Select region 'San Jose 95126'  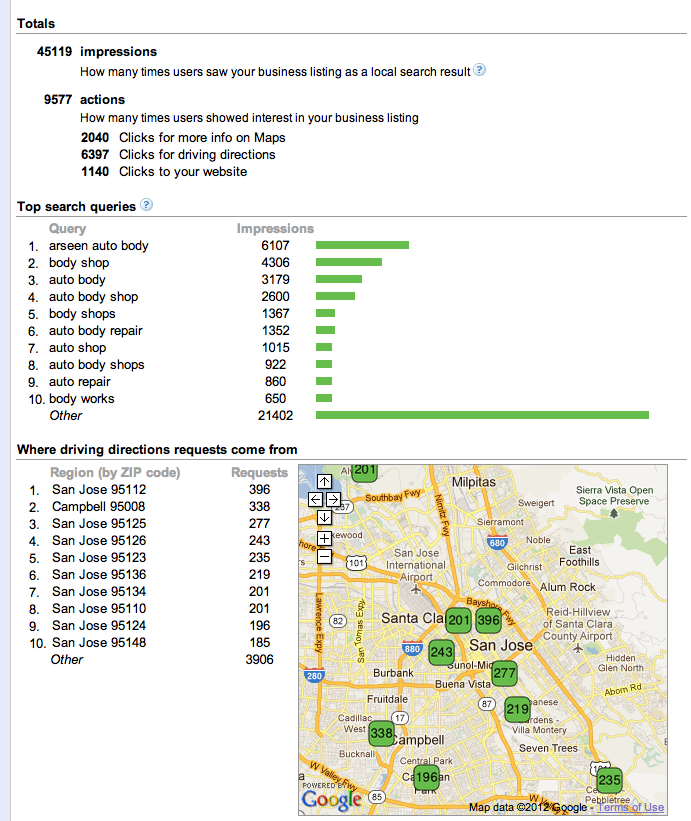pos(99,540)
